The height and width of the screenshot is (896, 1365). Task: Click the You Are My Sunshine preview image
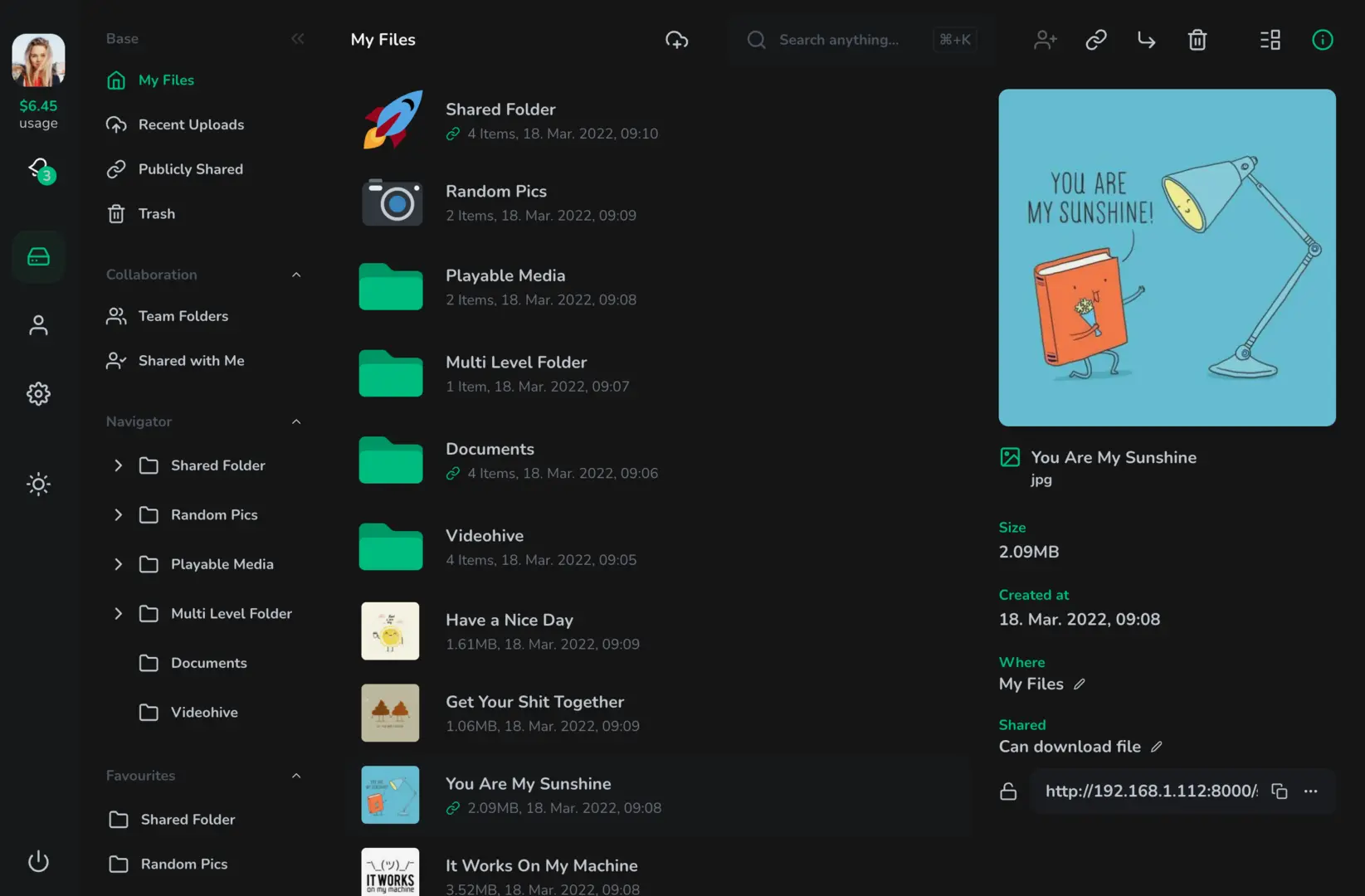1167,258
